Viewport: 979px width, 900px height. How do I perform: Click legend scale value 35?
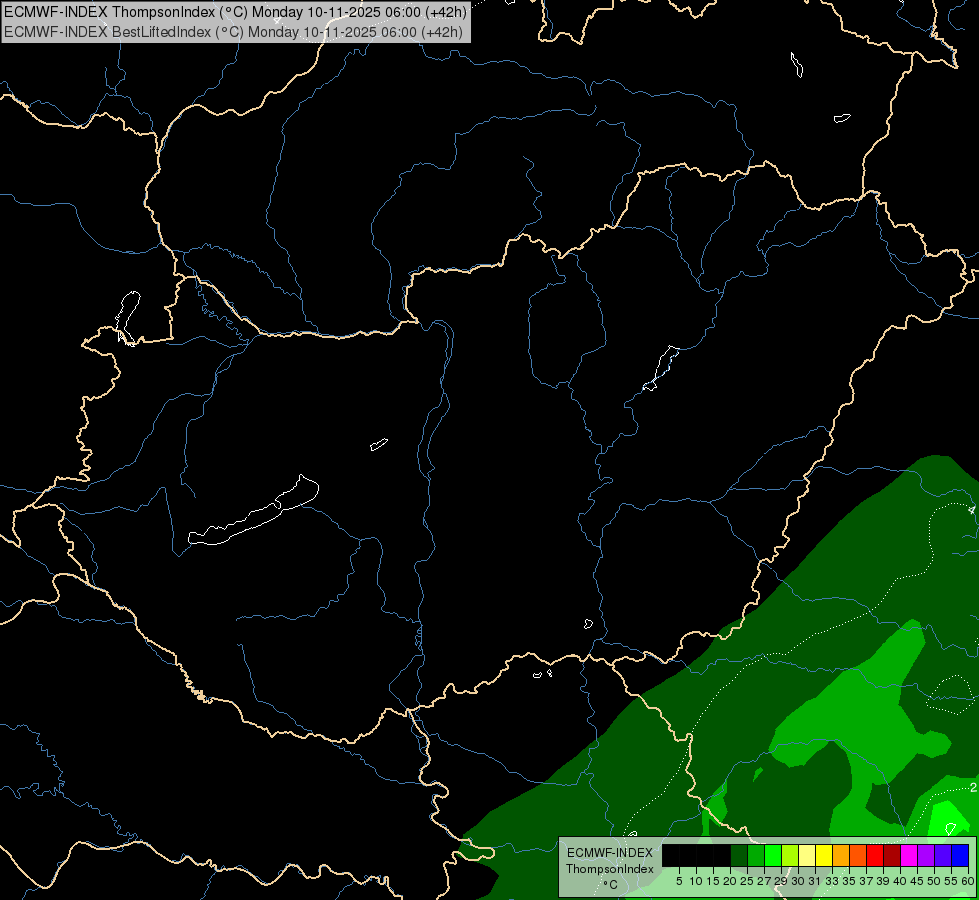click(850, 881)
